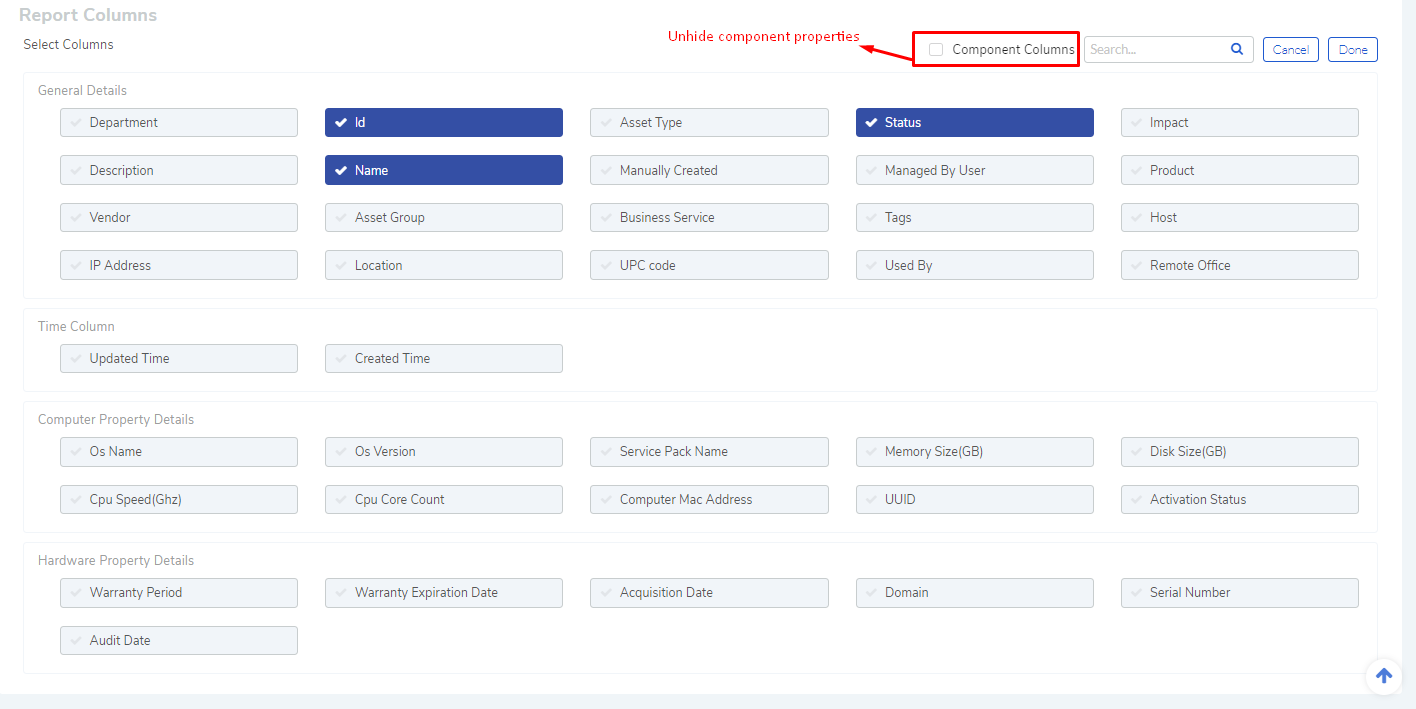The width and height of the screenshot is (1416, 709).
Task: Select the Description column
Action: 179,170
